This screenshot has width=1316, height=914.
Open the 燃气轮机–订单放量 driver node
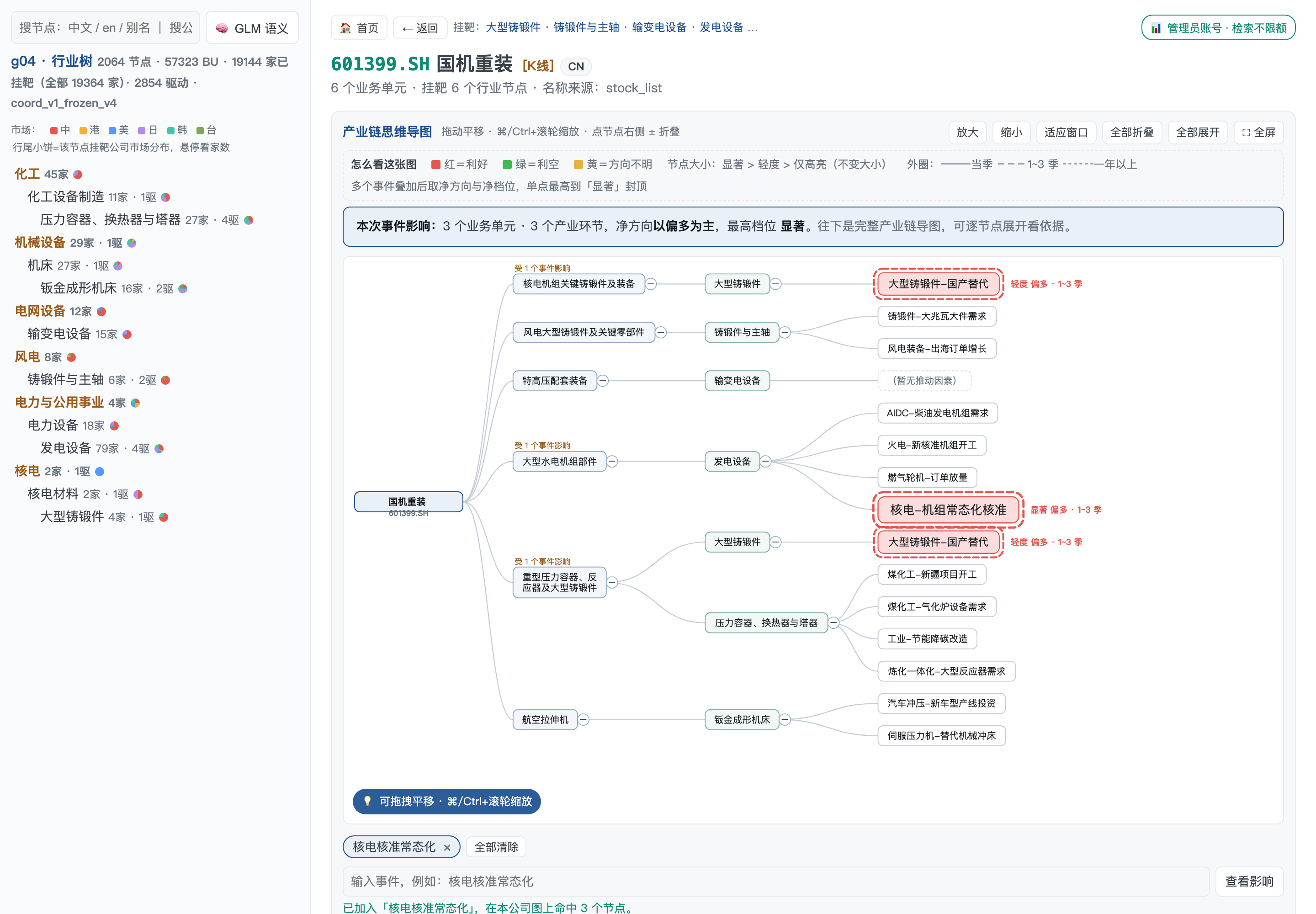point(927,478)
